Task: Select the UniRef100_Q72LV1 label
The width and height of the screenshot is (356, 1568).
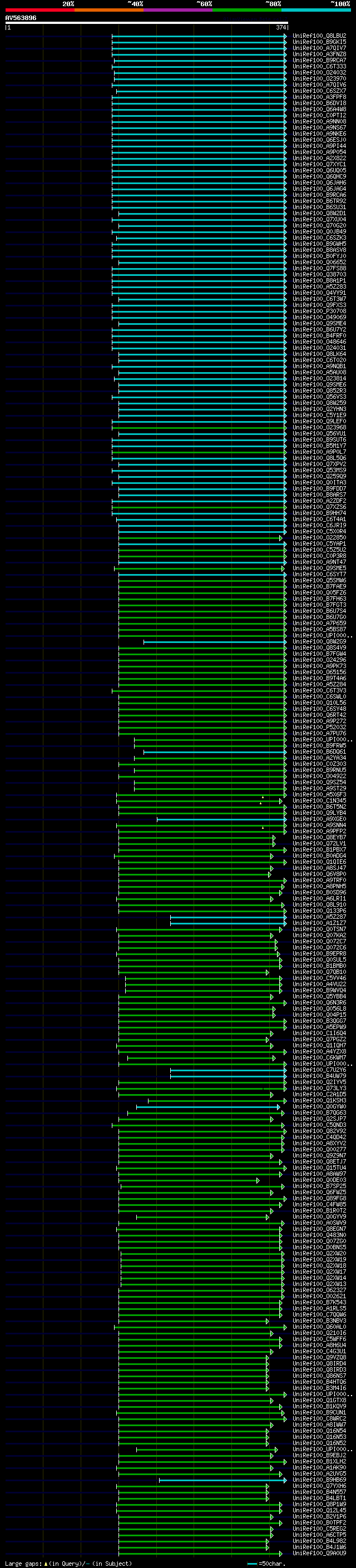Action: click(319, 844)
